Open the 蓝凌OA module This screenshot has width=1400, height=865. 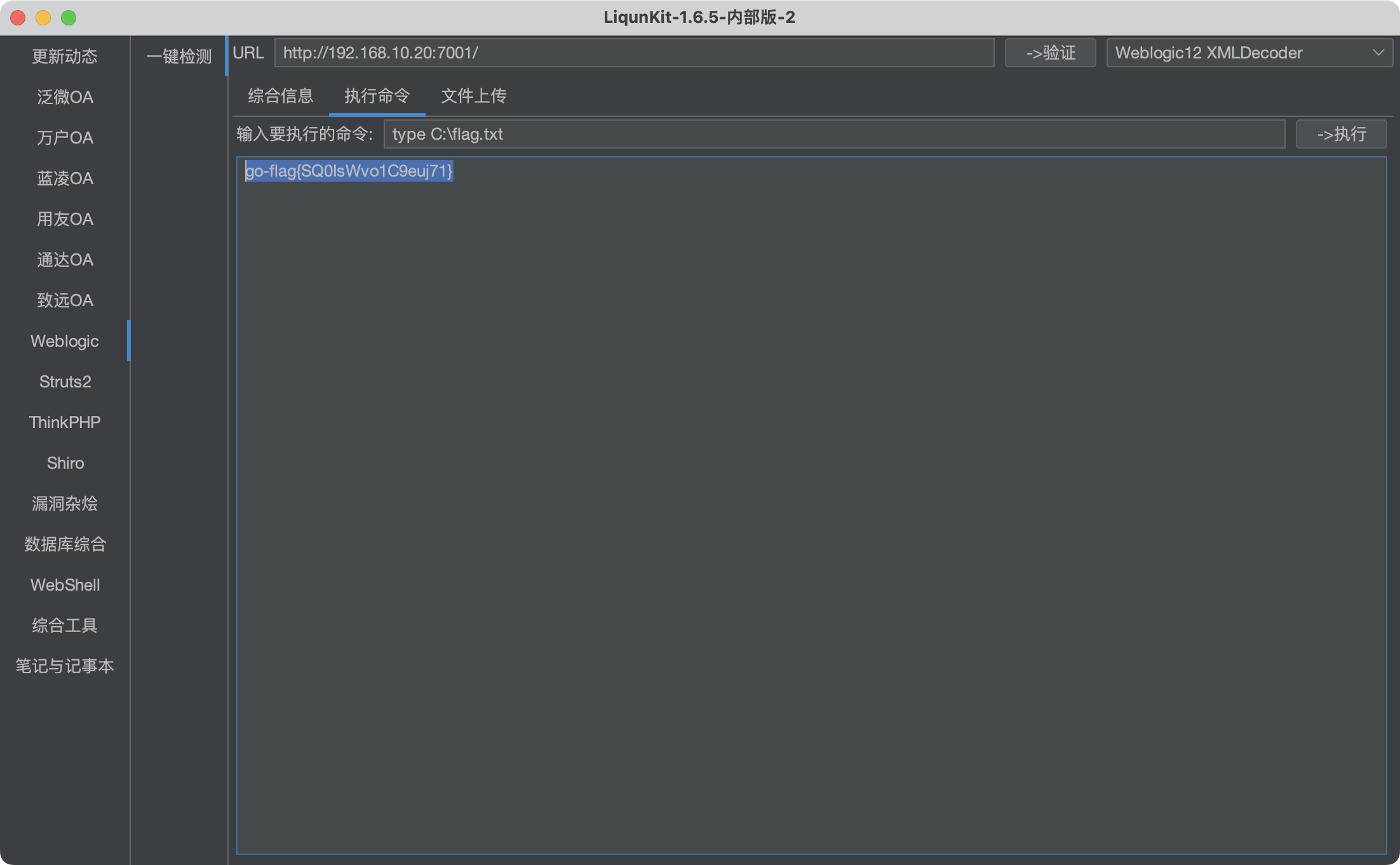pyautogui.click(x=65, y=178)
